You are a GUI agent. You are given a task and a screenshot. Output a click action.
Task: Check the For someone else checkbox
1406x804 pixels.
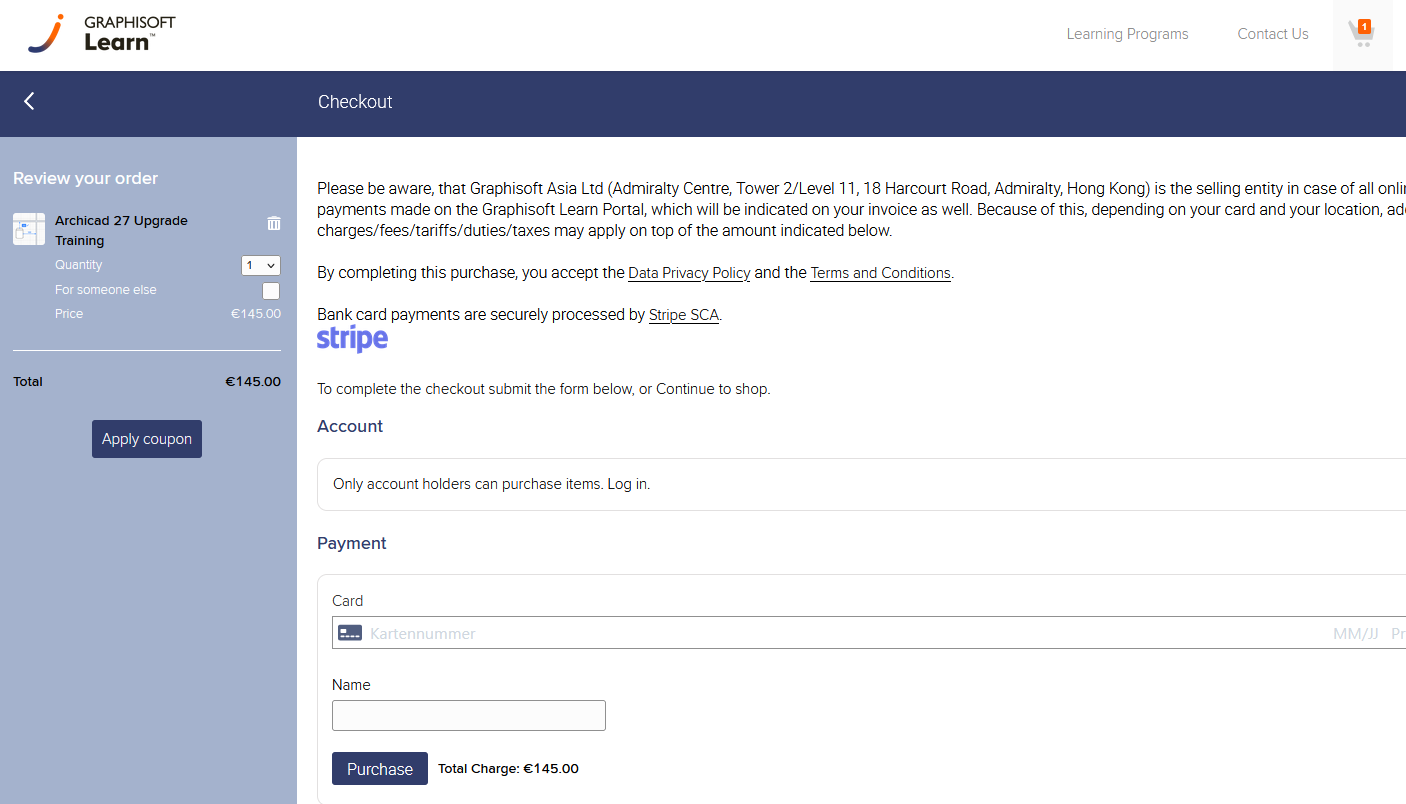coord(271,291)
